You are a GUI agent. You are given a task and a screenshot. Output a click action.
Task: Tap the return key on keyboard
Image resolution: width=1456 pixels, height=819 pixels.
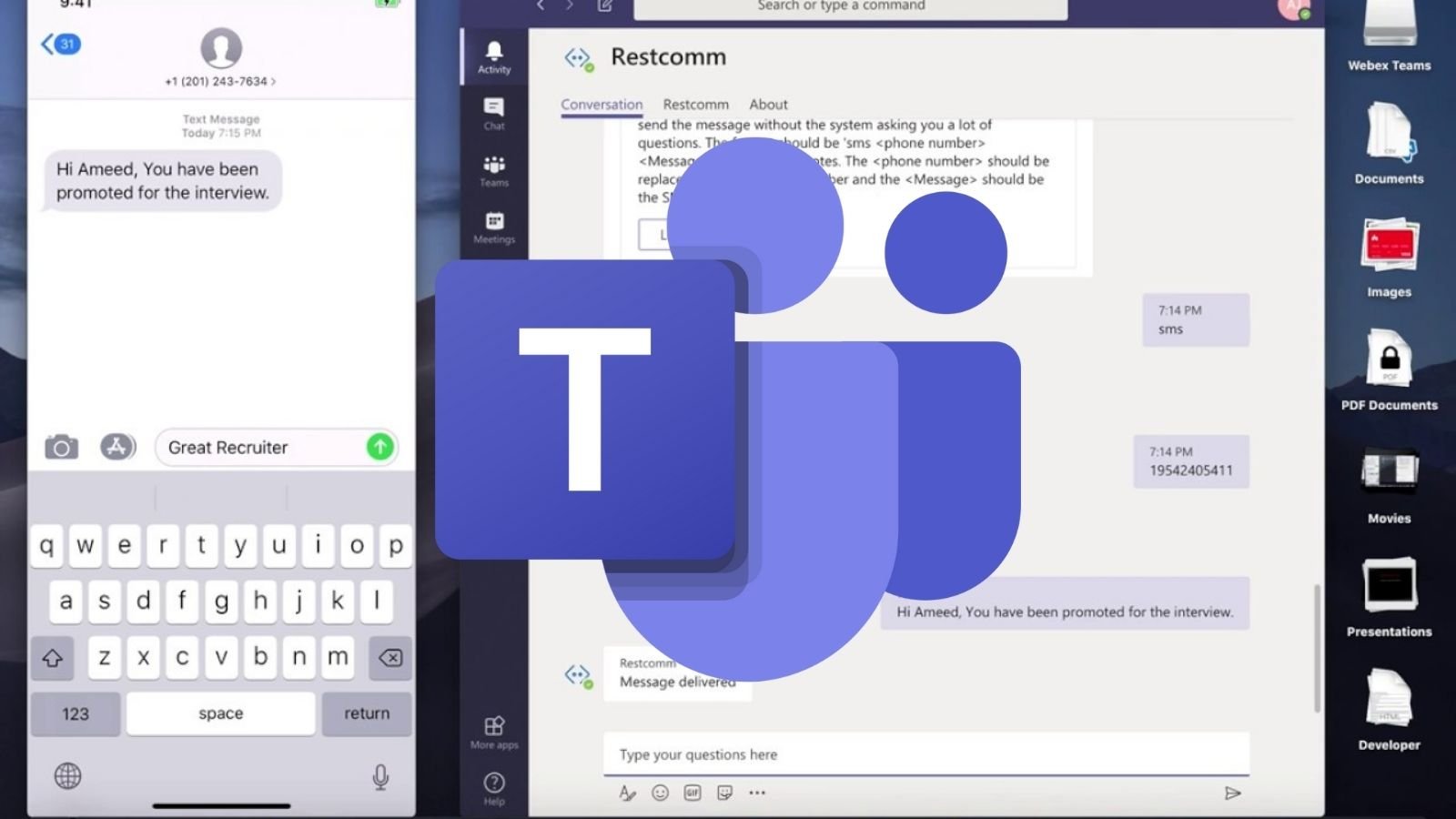click(367, 713)
